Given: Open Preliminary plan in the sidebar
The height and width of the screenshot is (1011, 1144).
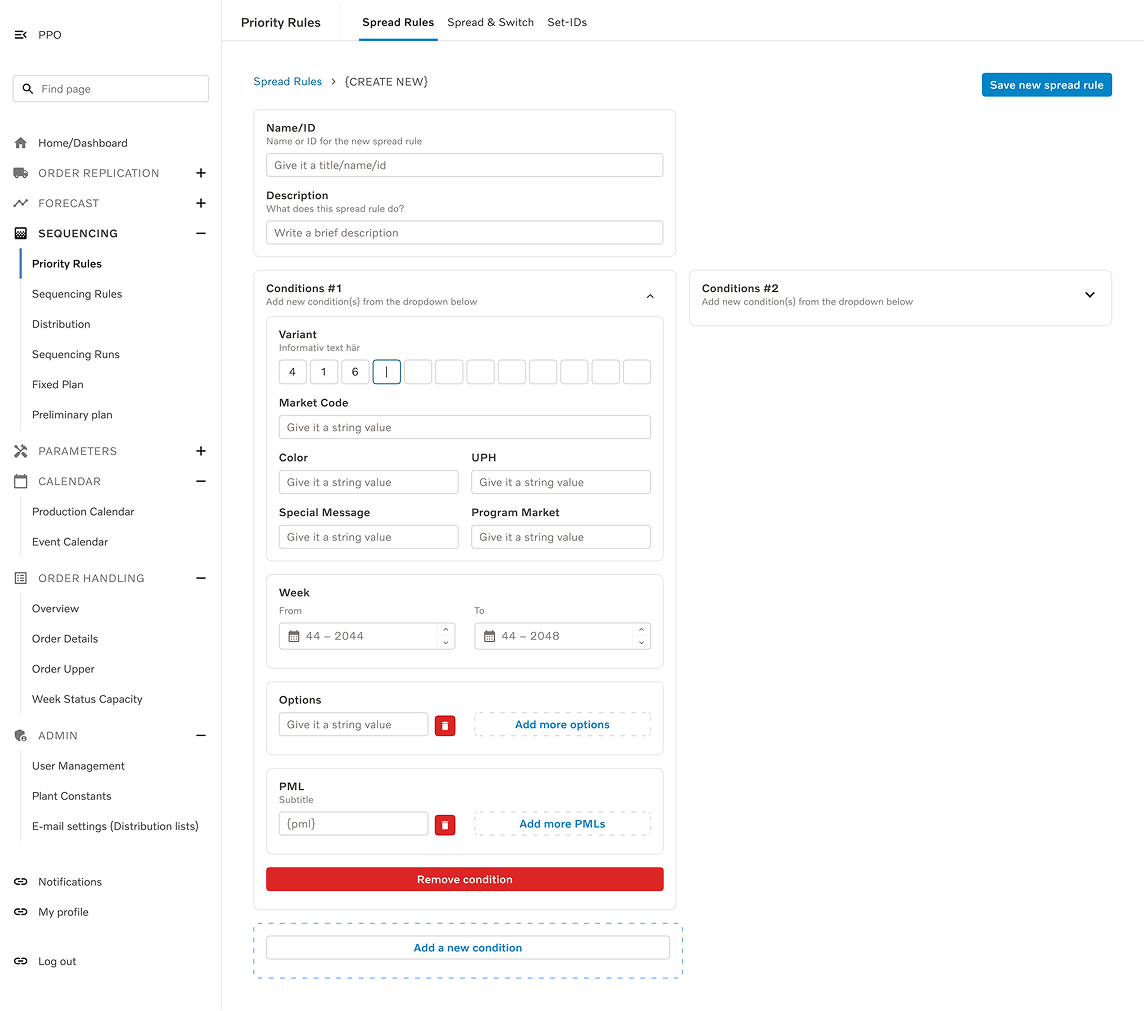Looking at the screenshot, I should pos(72,415).
